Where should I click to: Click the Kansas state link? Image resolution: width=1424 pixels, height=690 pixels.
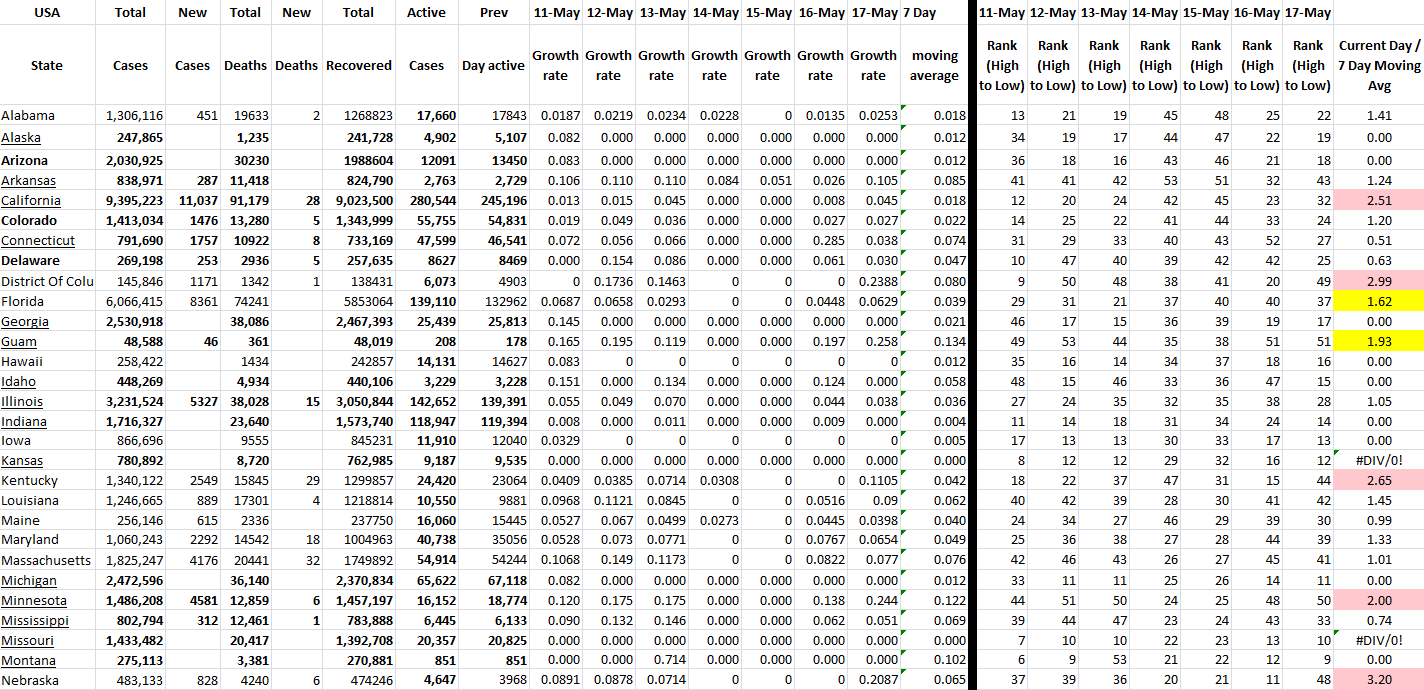pyautogui.click(x=22, y=460)
